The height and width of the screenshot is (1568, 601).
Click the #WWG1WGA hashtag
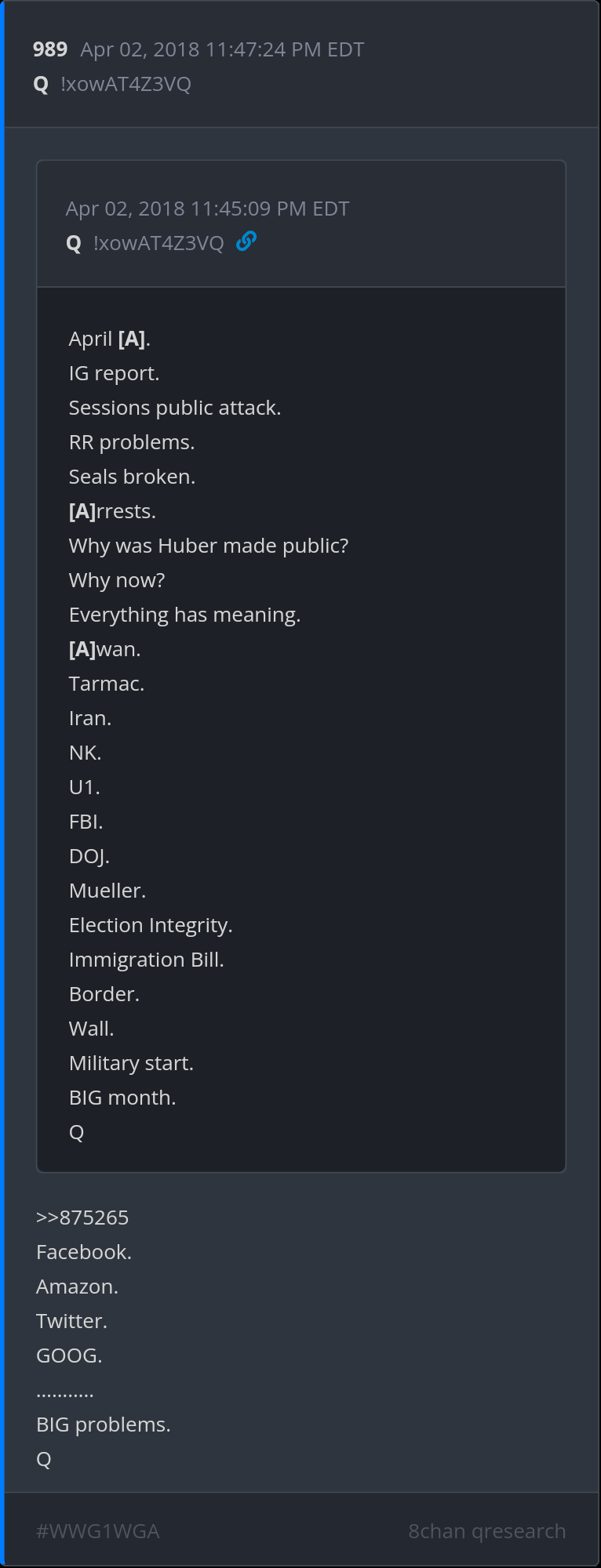pos(98,1531)
